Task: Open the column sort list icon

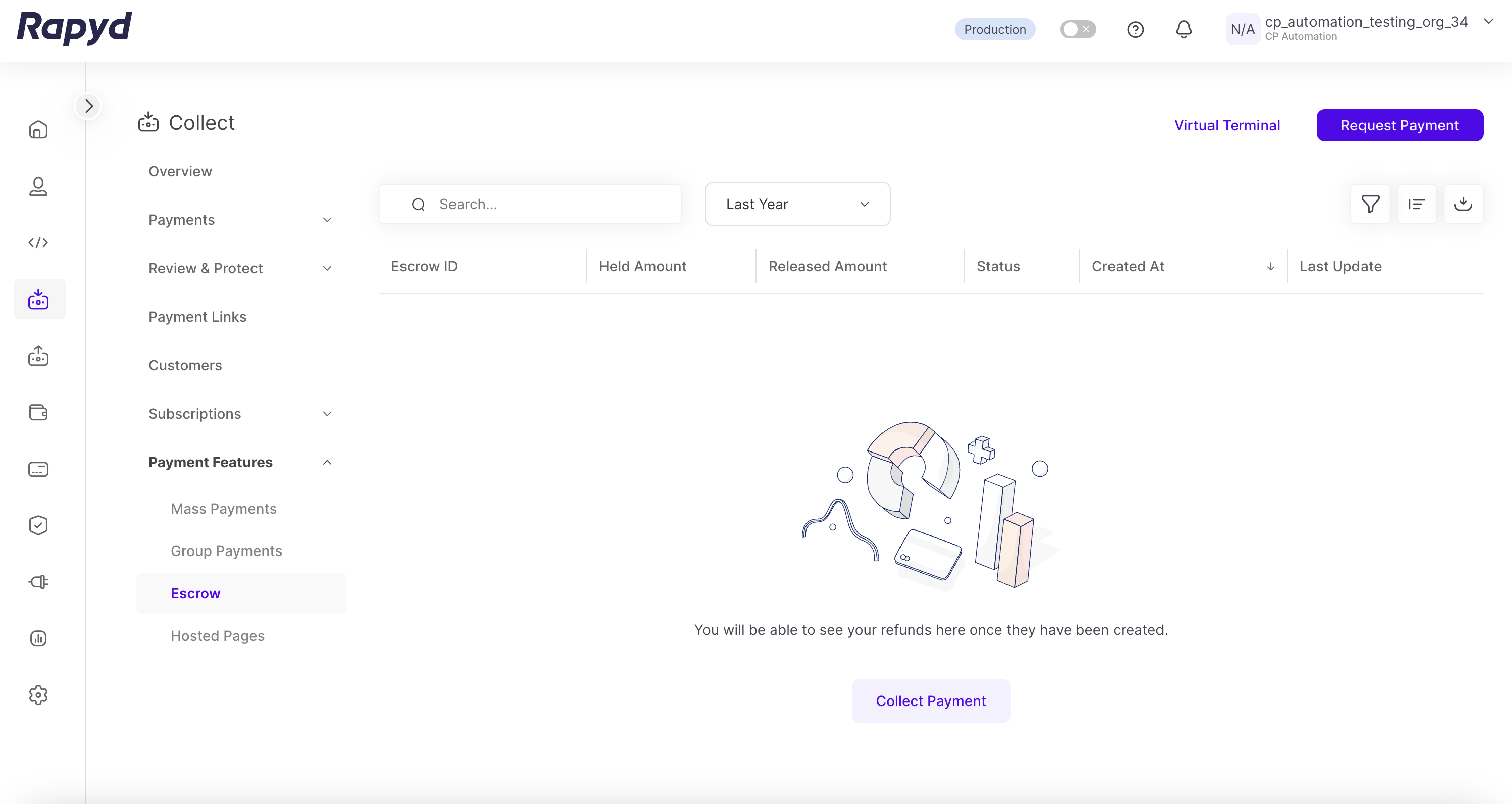Action: [x=1417, y=204]
